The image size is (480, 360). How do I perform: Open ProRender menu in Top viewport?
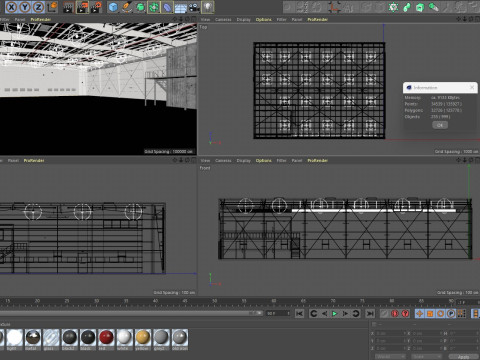pos(317,20)
